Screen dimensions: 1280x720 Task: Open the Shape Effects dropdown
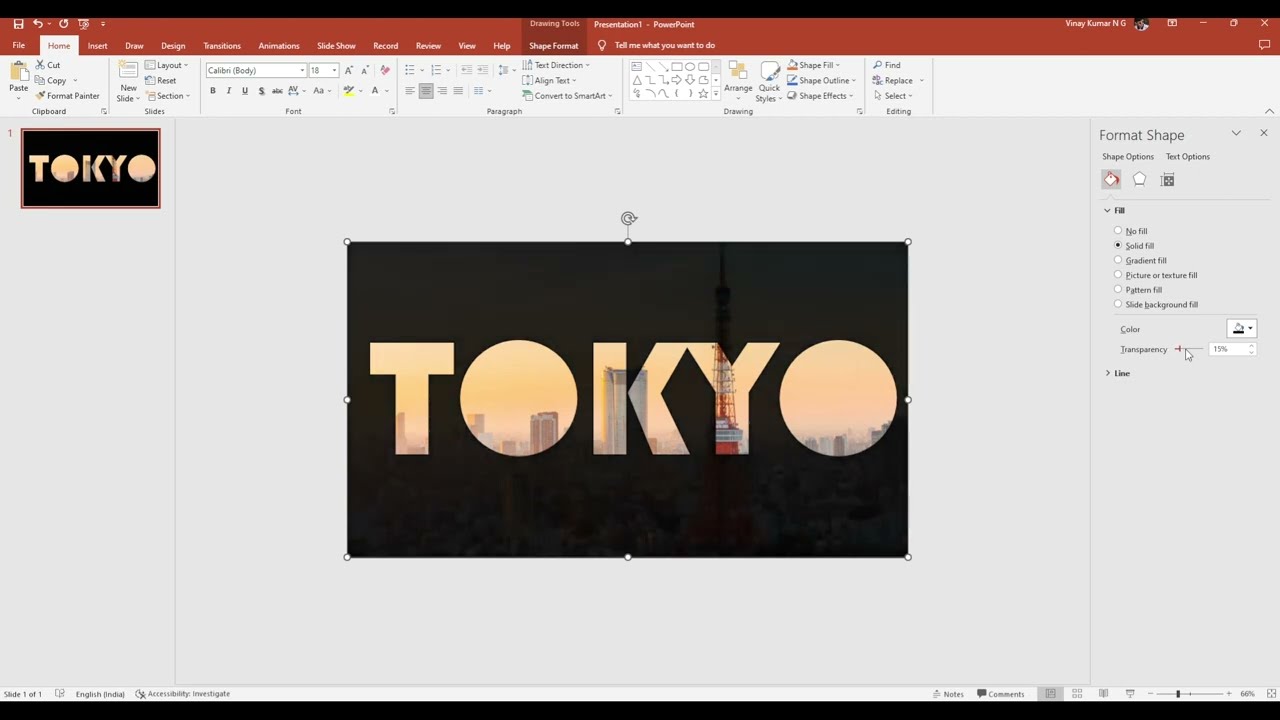tap(819, 96)
